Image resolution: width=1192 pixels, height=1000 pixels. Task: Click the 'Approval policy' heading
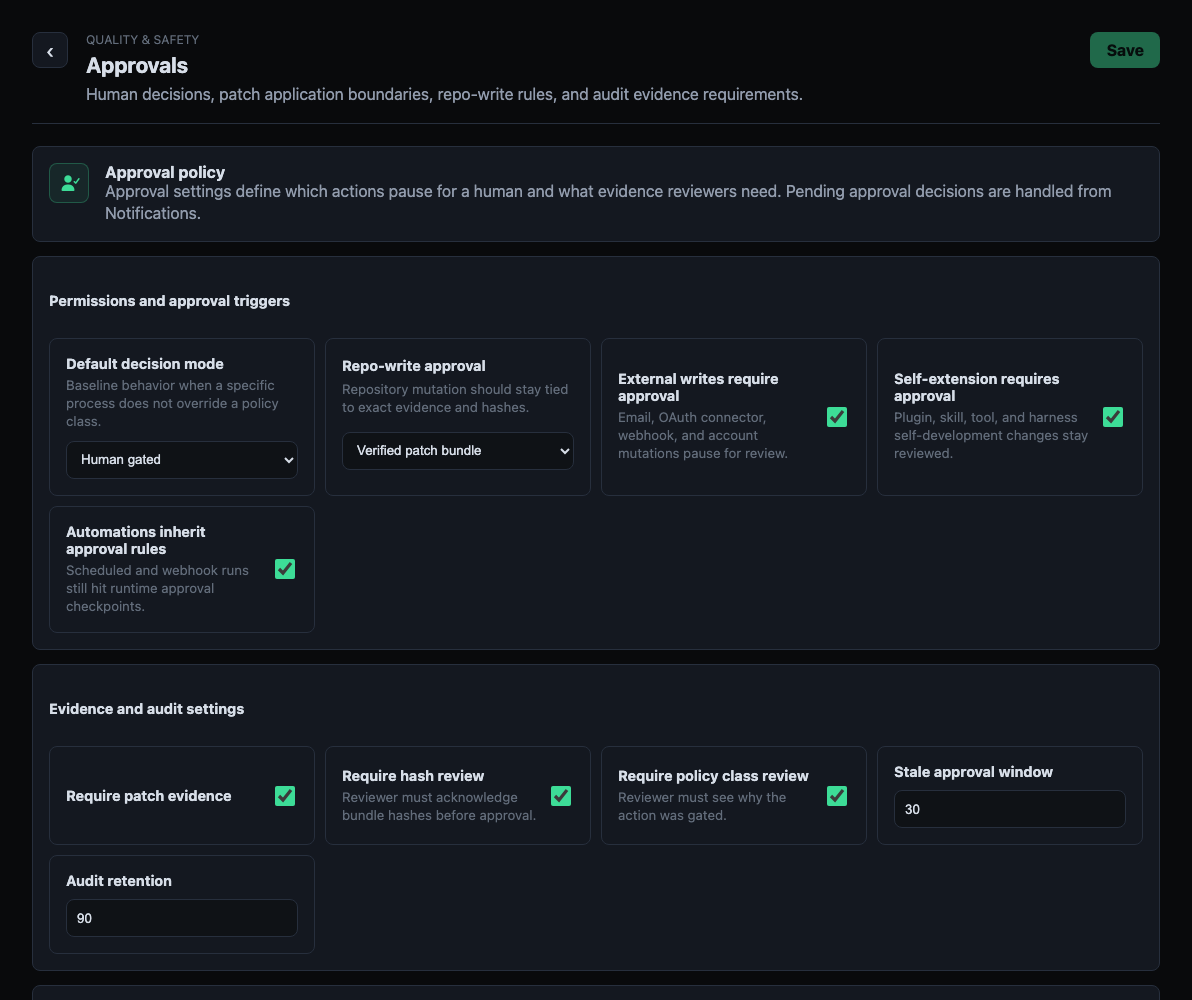coord(165,173)
